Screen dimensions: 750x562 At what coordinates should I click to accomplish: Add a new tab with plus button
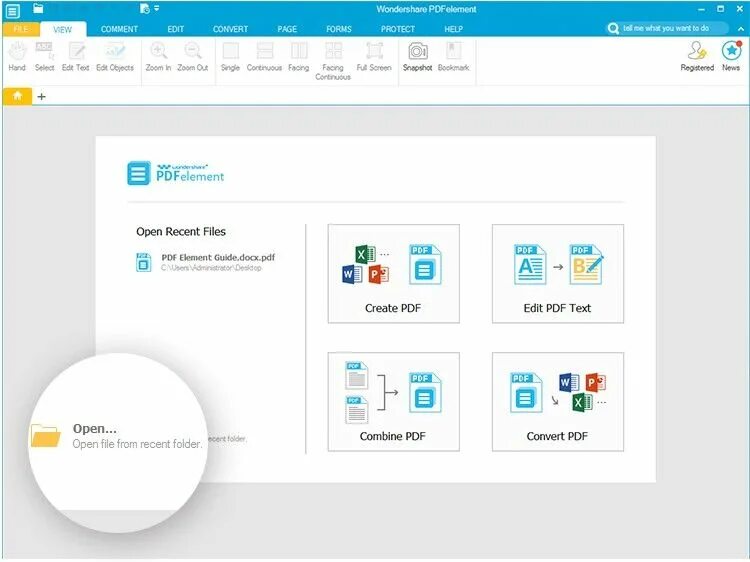click(42, 97)
